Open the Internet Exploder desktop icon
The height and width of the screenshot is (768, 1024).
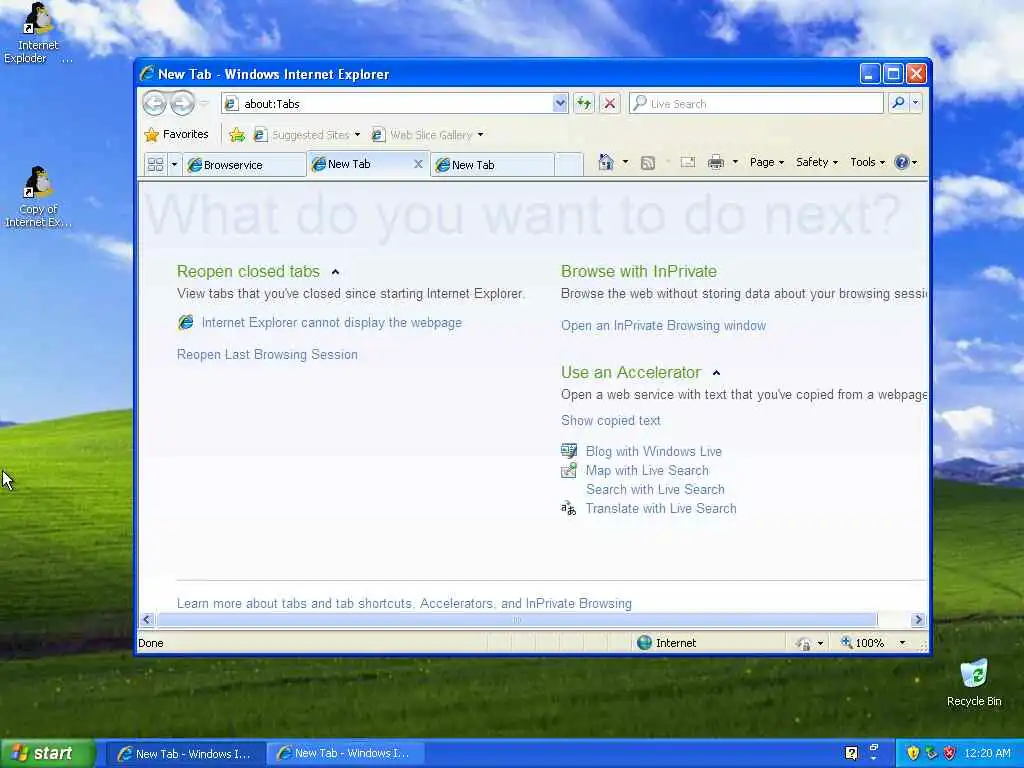tap(38, 33)
